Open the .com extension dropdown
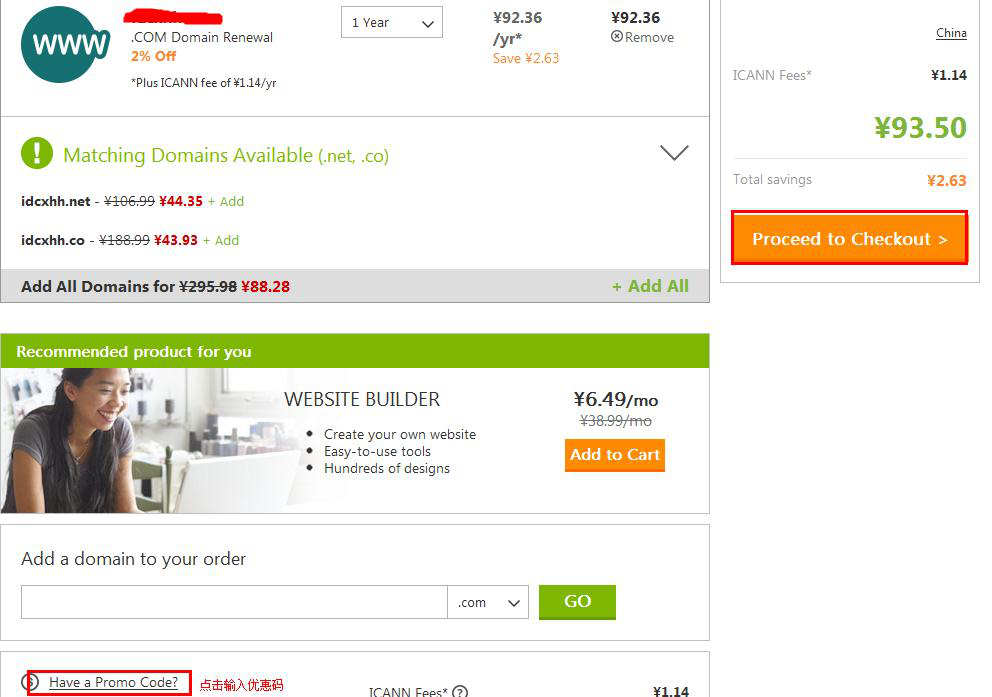This screenshot has width=992, height=697. (x=488, y=602)
